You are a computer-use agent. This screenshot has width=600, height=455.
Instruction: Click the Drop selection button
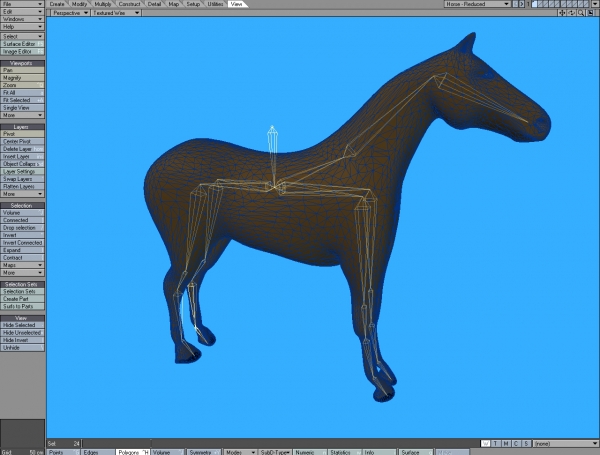pos(22,228)
